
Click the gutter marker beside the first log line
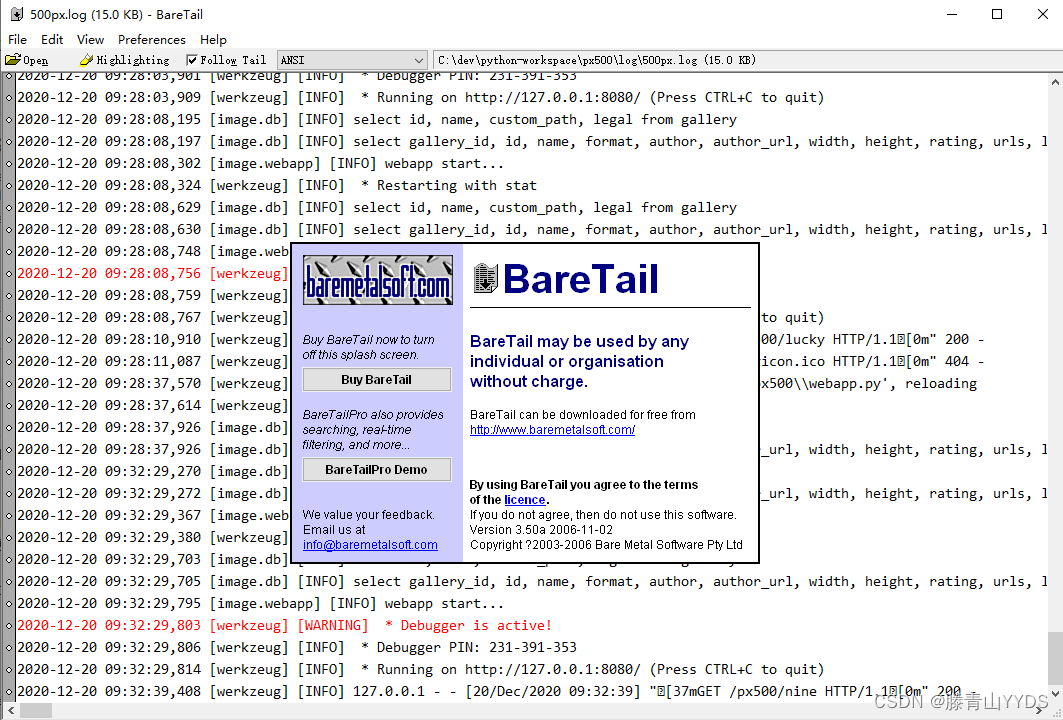tap(7, 75)
